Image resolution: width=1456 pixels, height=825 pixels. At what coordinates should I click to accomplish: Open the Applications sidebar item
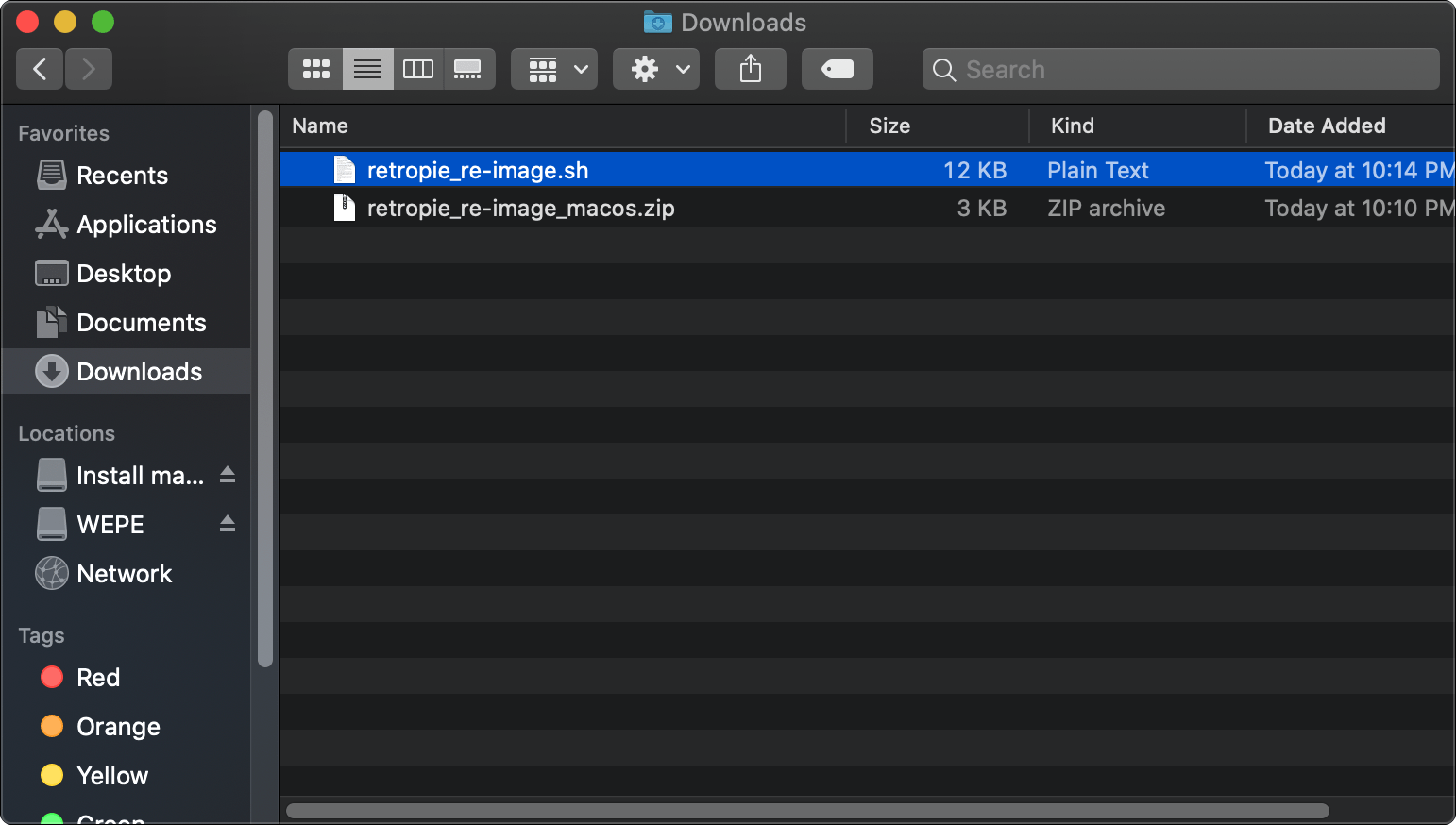[145, 225]
